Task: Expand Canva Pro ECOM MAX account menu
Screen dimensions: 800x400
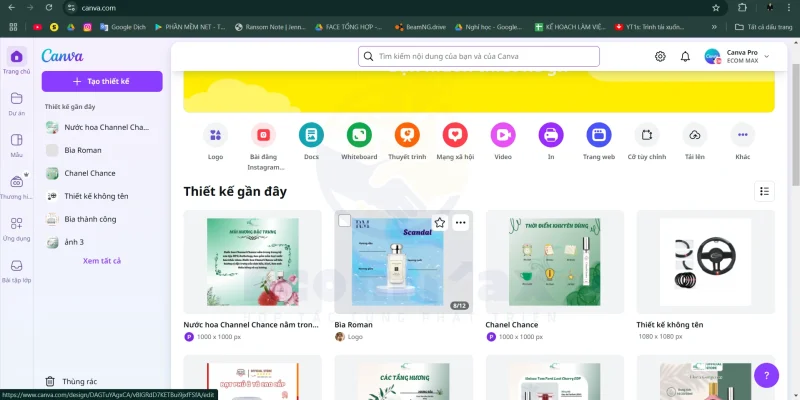Action: (x=737, y=57)
